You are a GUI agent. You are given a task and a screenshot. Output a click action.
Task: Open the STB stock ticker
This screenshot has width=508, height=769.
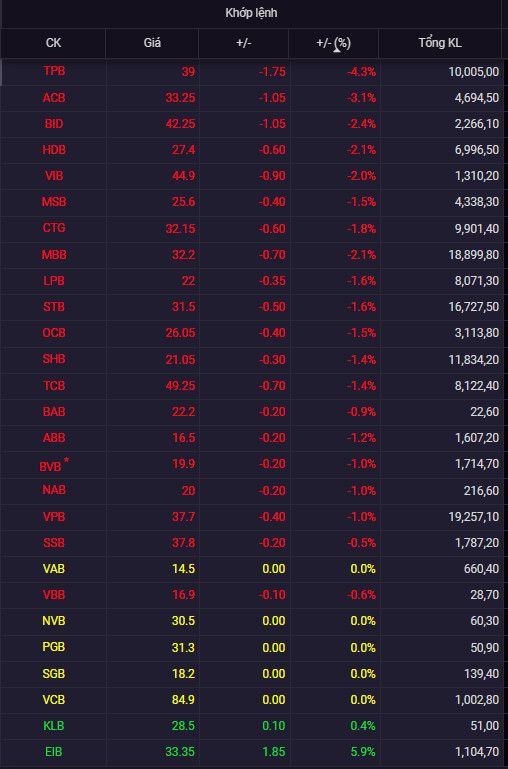pyautogui.click(x=54, y=307)
